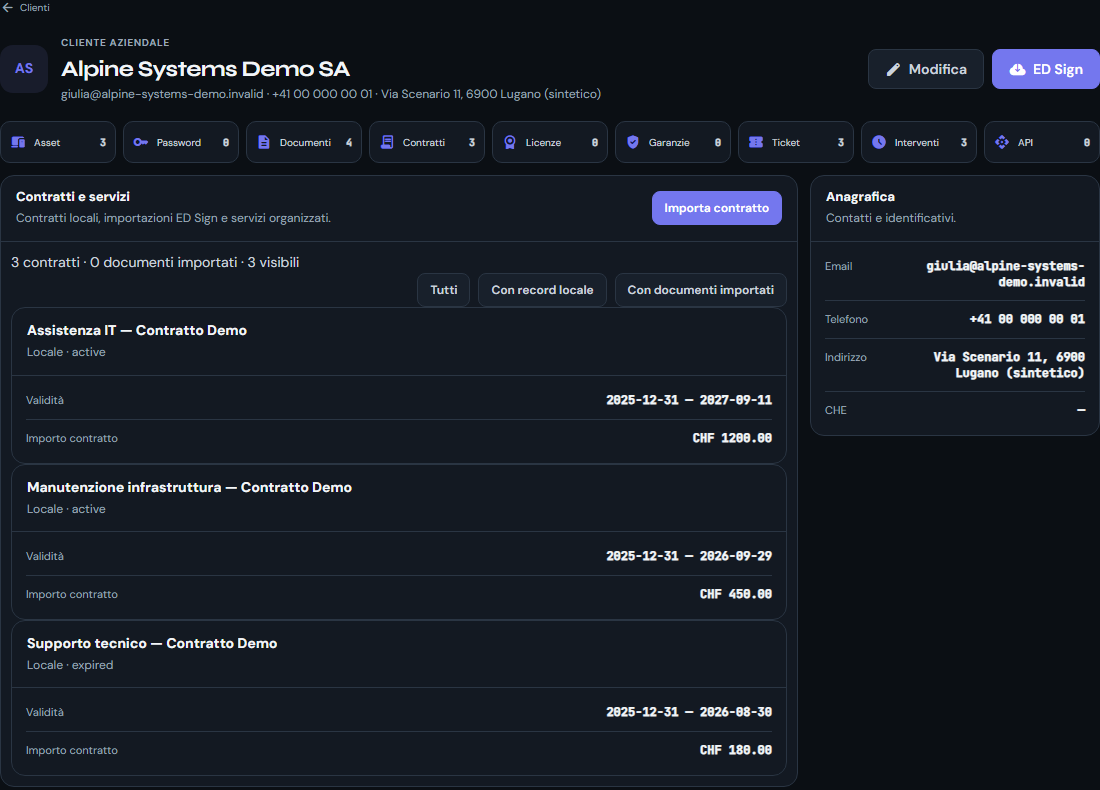Click amount CHF 180.00
The image size is (1100, 790).
point(736,750)
